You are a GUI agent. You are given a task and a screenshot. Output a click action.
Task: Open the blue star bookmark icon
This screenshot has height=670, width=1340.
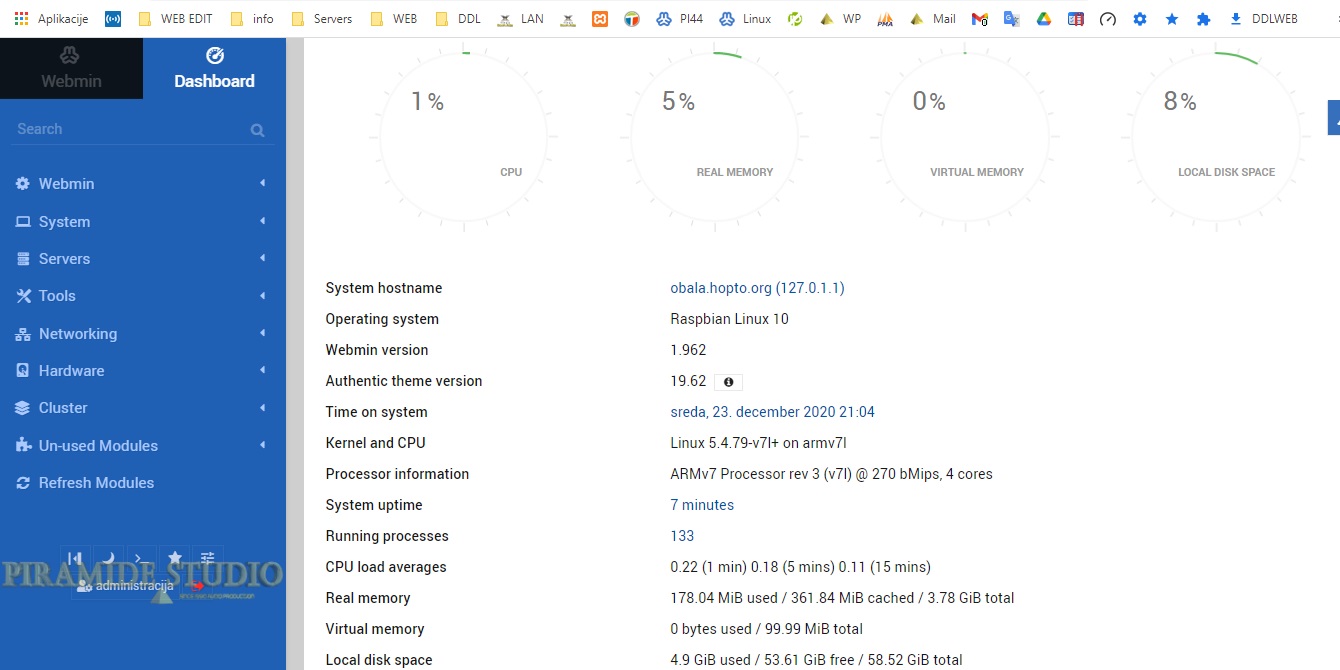click(x=1172, y=19)
